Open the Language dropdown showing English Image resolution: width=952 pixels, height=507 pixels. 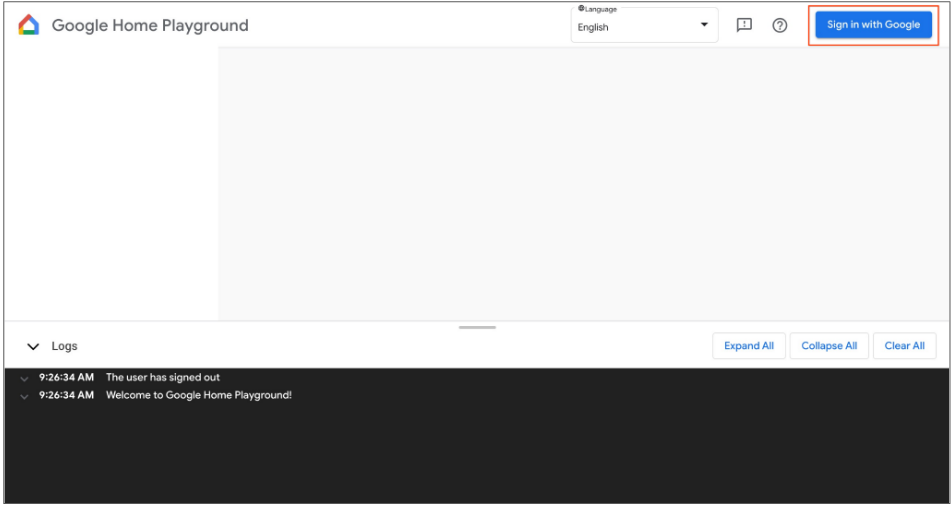coord(644,26)
